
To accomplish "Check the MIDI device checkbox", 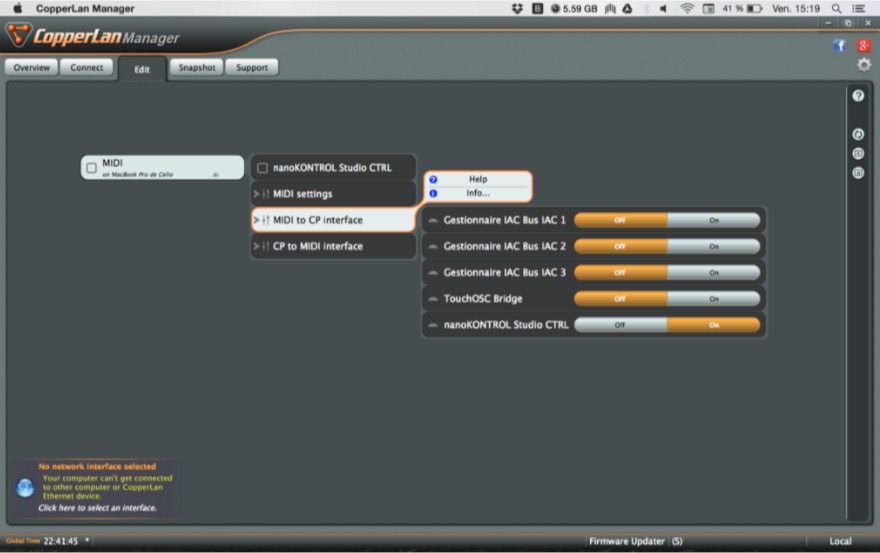I will pyautogui.click(x=92, y=168).
